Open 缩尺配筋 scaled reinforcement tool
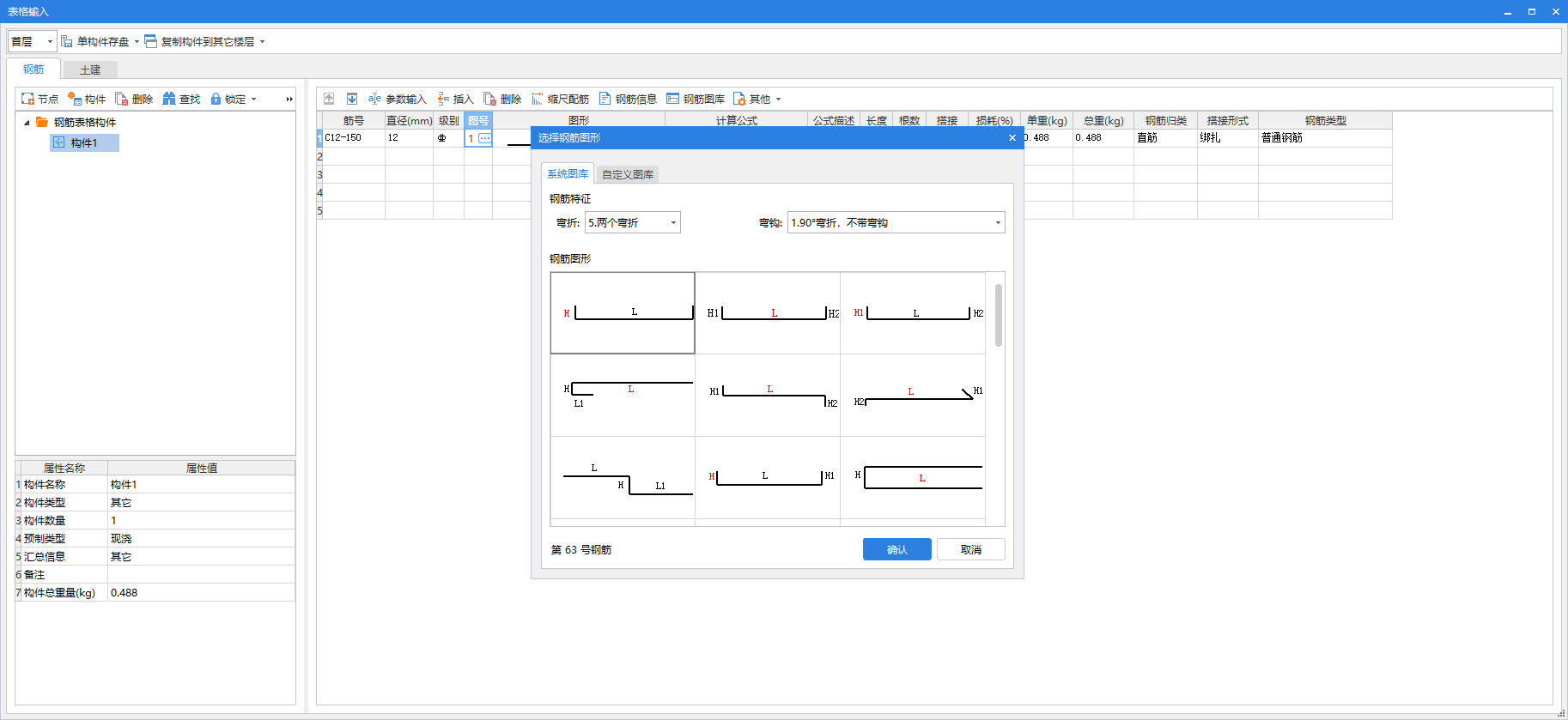This screenshot has height=720, width=1568. (x=560, y=99)
